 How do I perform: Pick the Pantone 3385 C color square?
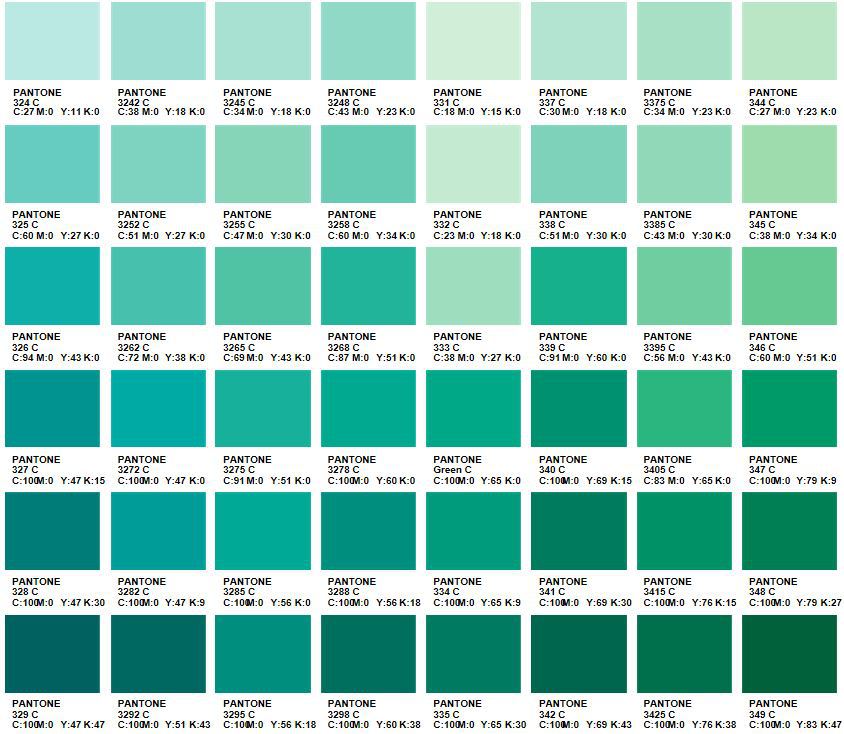coord(684,164)
